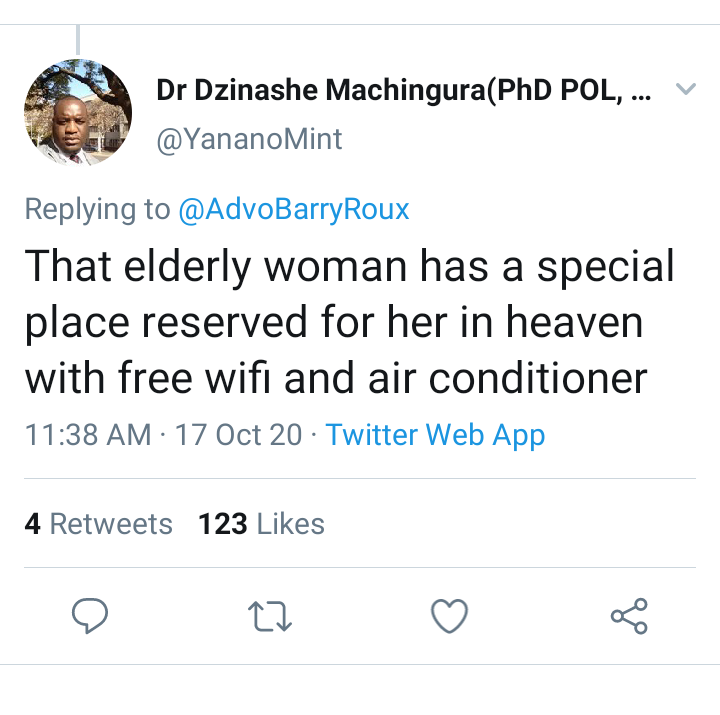Retweet using the arrows icon
Screen dimensions: 720x715
pos(270,616)
